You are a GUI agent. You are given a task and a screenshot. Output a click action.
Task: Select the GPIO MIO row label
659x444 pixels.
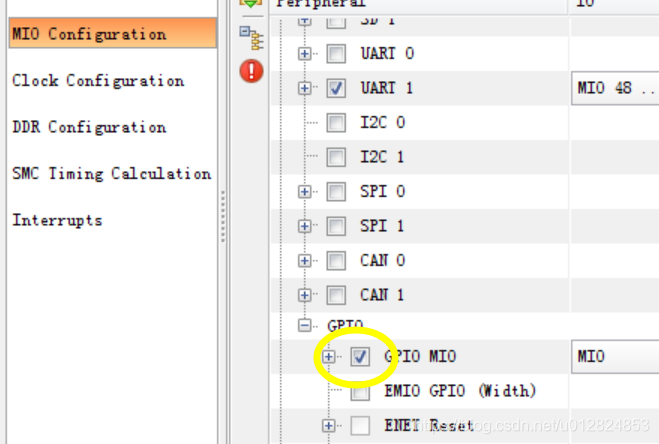tap(420, 357)
